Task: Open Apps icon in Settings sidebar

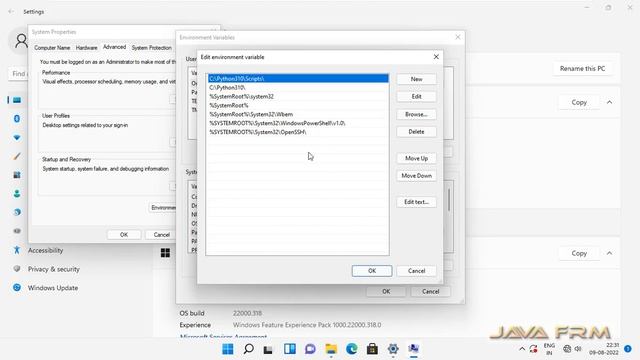Action: 17,175
